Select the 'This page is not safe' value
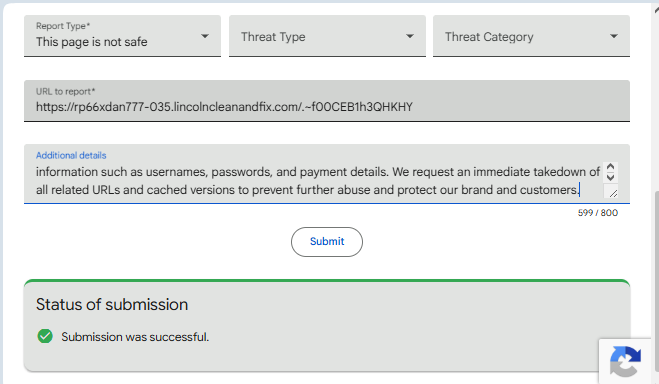This screenshot has height=384, width=659. pyautogui.click(x=92, y=42)
